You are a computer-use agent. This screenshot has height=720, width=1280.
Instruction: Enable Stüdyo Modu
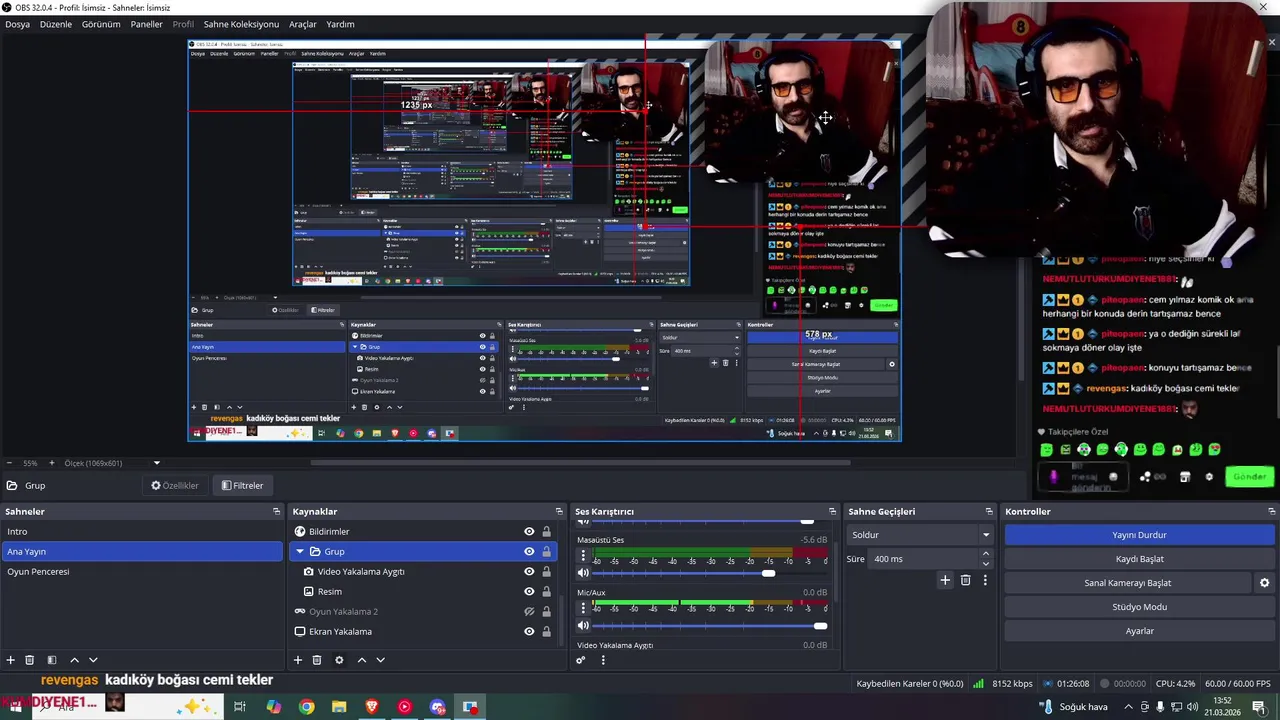(x=1139, y=607)
